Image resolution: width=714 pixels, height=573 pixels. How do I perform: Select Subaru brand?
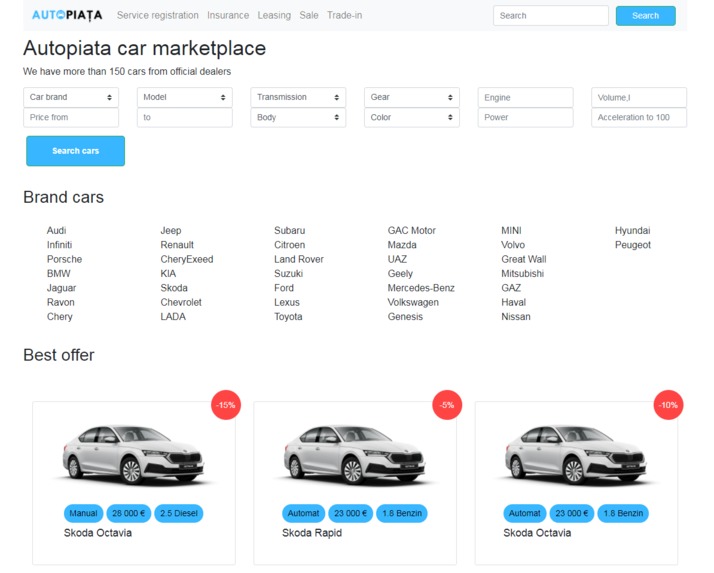click(x=290, y=230)
